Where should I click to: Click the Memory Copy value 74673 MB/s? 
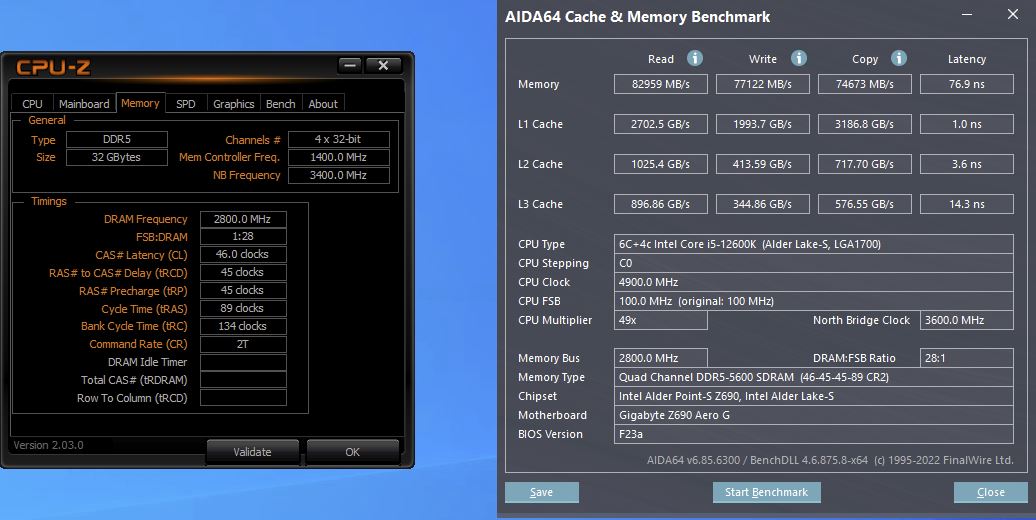point(864,84)
